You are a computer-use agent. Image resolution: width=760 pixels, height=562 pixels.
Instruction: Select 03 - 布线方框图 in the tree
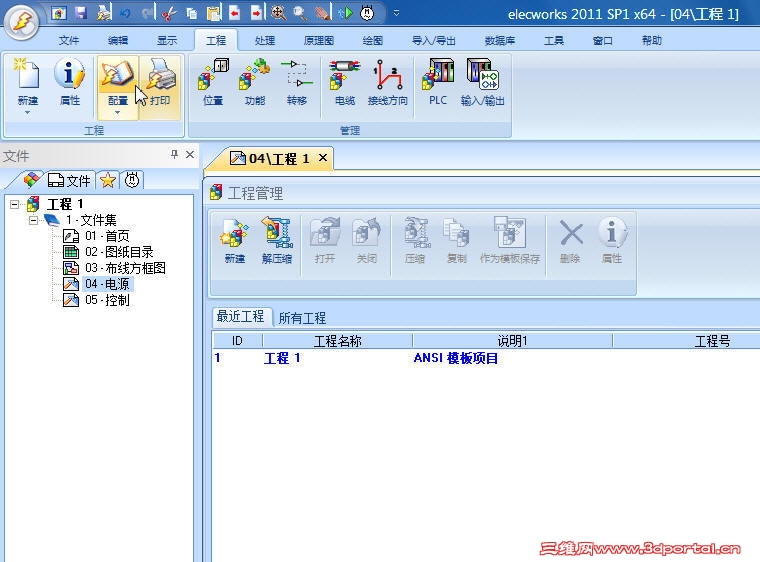[114, 268]
